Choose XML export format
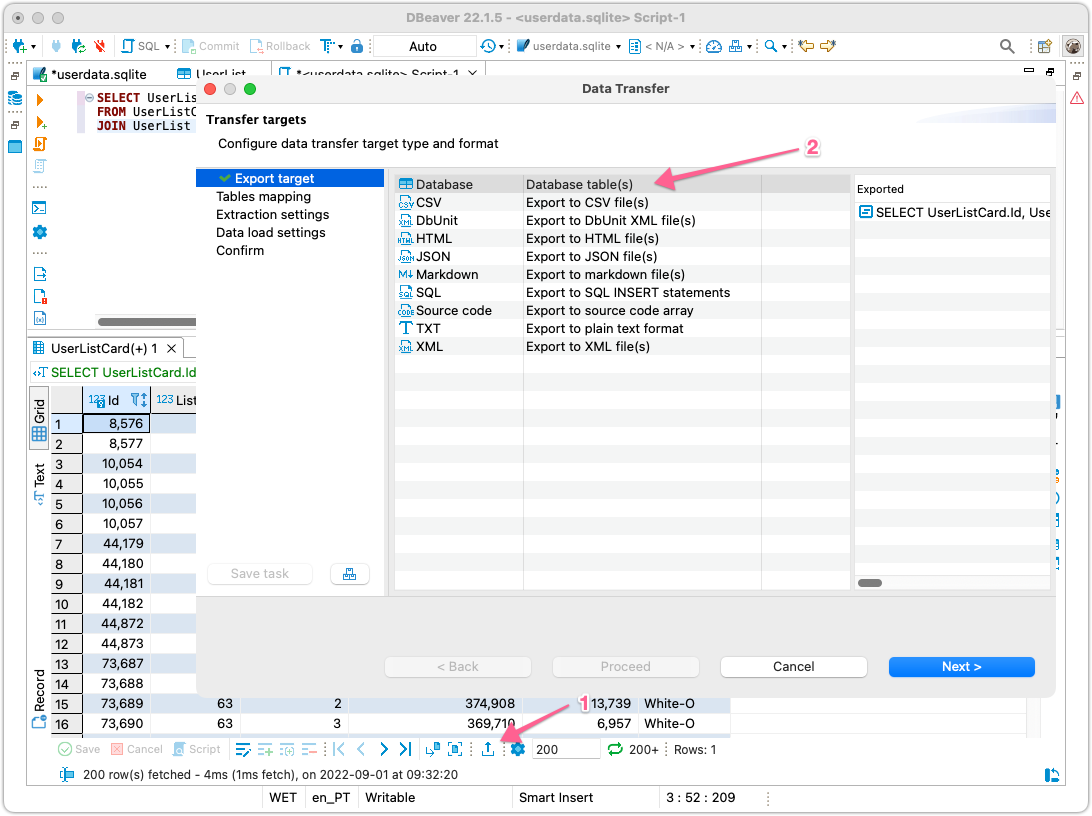The image size is (1092, 816). click(622, 347)
